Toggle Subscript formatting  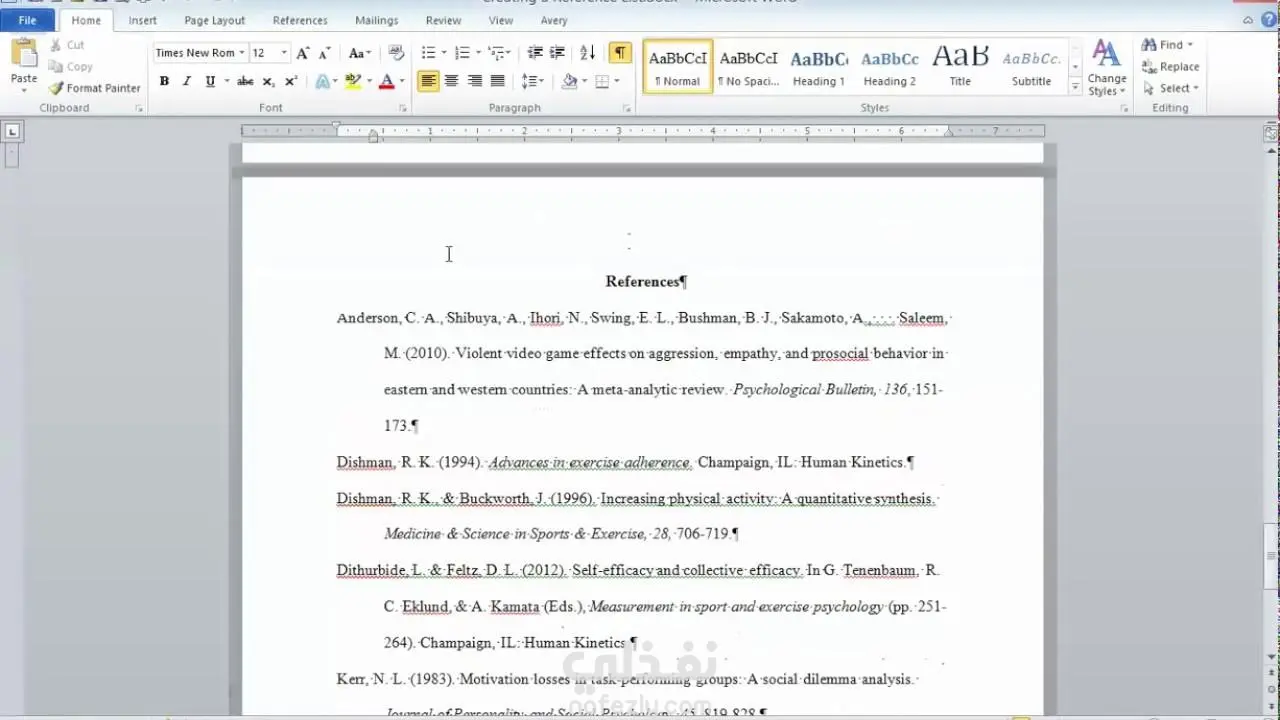[x=269, y=81]
